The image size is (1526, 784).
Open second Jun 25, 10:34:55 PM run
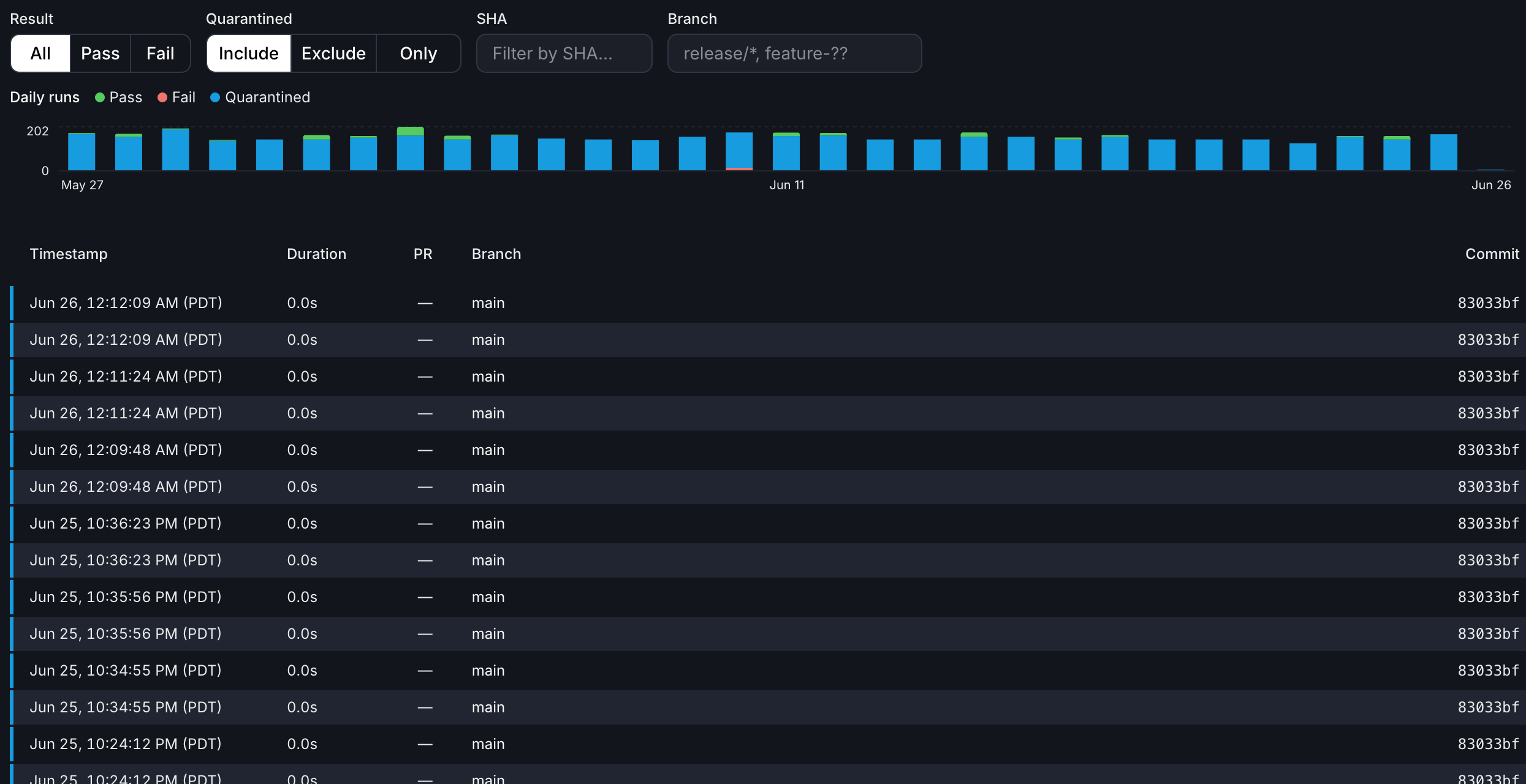pos(768,707)
